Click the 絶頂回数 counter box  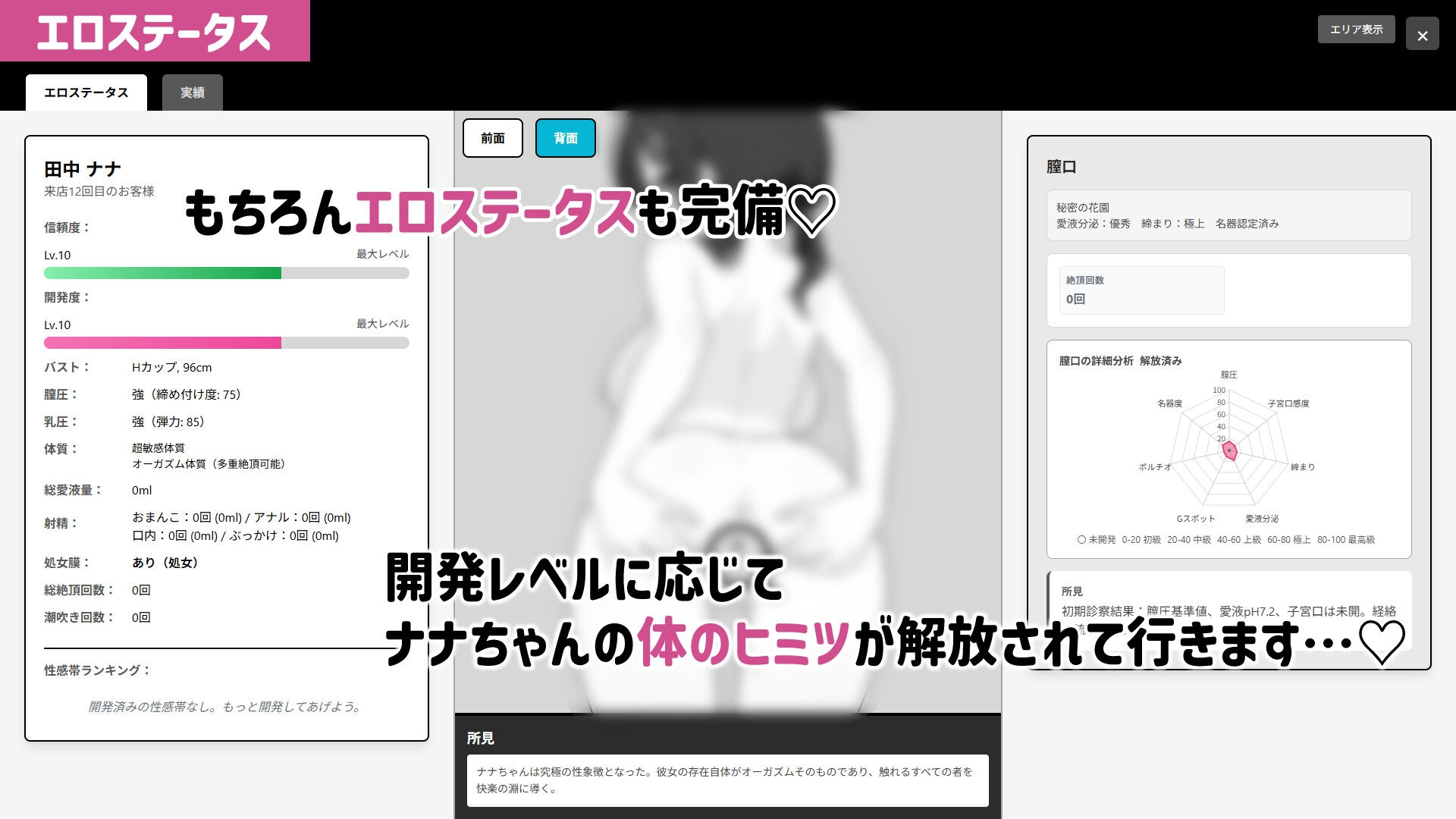pos(1142,290)
